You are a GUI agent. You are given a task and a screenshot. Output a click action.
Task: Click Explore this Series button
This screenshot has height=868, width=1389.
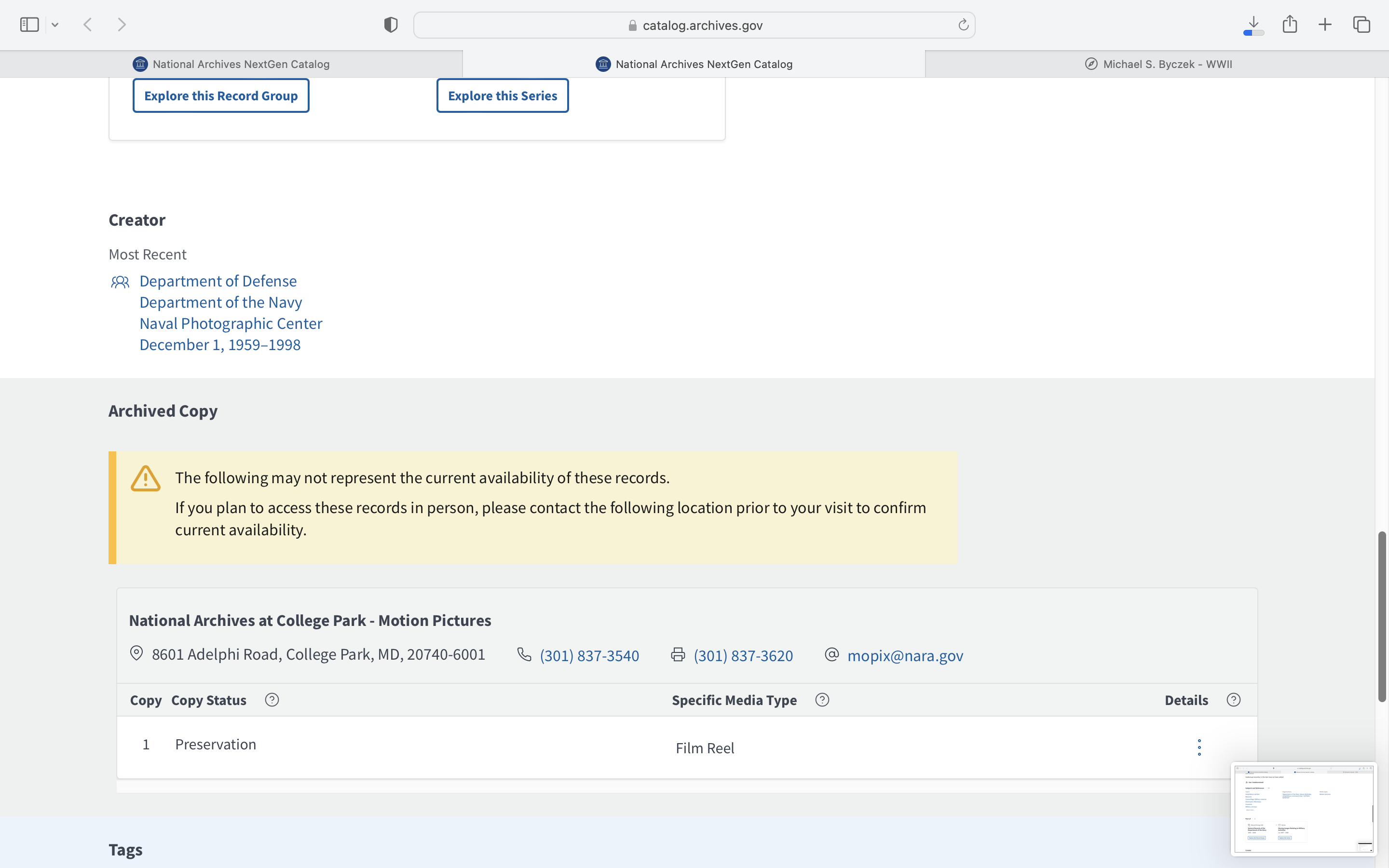tap(502, 96)
